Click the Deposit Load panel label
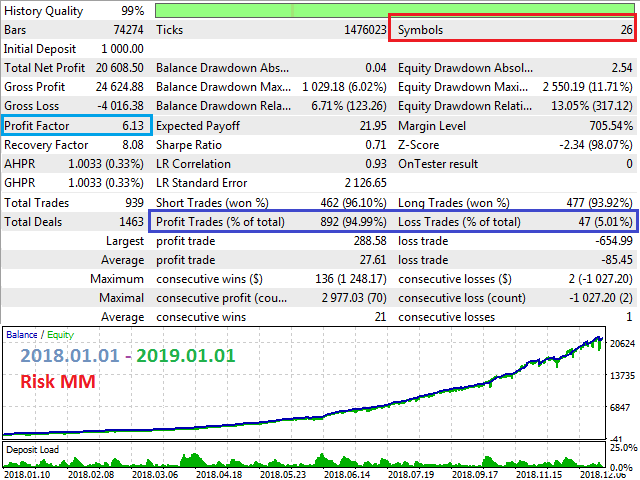 point(33,450)
